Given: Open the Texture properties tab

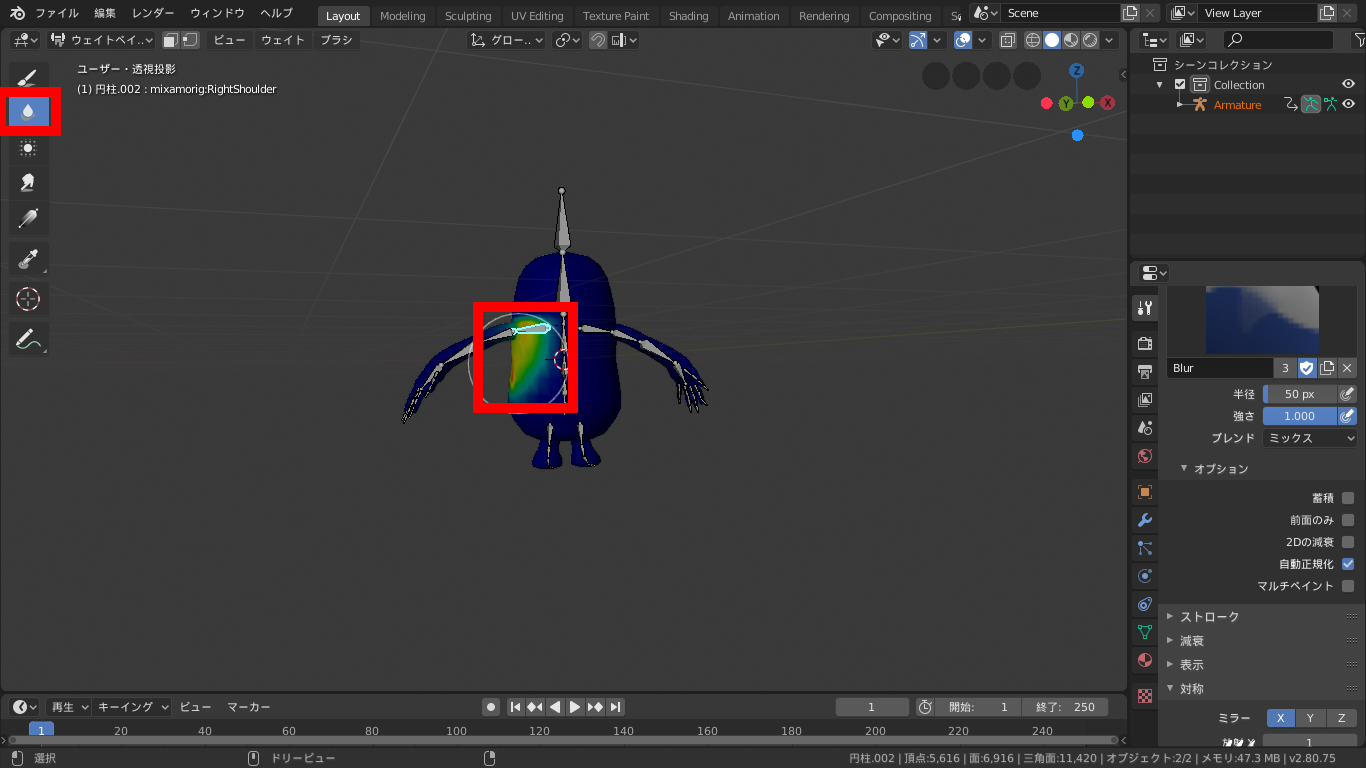Looking at the screenshot, I should click(x=1145, y=696).
